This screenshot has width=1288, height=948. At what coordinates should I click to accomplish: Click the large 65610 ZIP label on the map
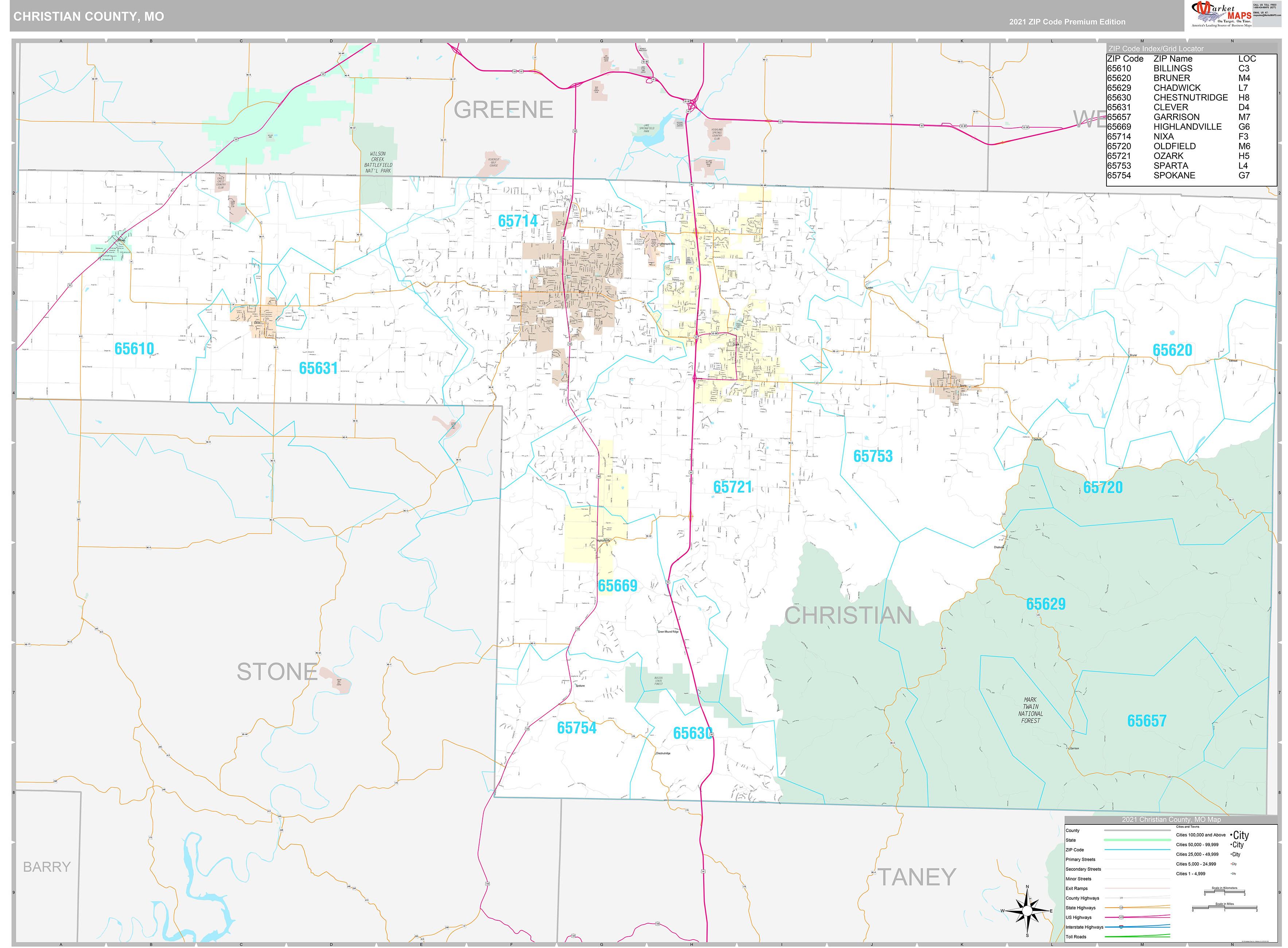(x=134, y=349)
